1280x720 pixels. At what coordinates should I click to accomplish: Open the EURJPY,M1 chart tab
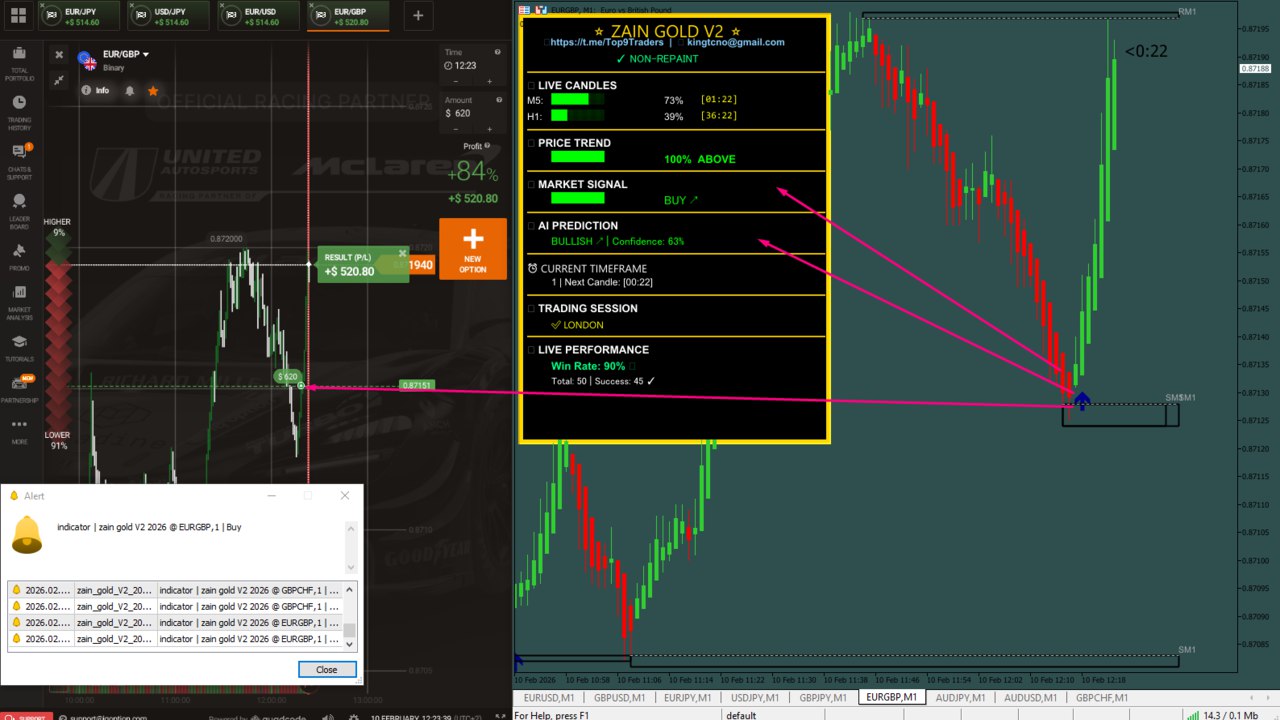687,697
